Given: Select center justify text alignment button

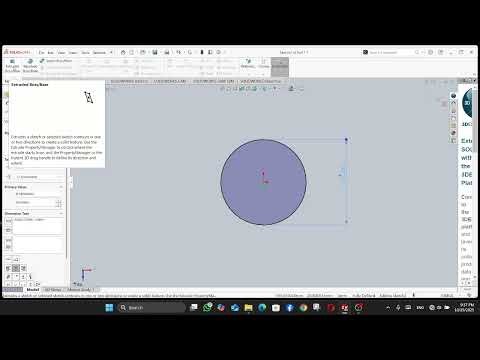Looking at the screenshot, I should (16, 268).
